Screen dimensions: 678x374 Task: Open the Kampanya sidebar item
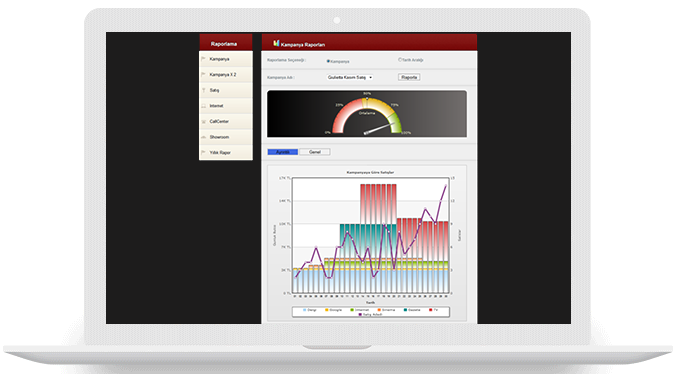pyautogui.click(x=226, y=59)
